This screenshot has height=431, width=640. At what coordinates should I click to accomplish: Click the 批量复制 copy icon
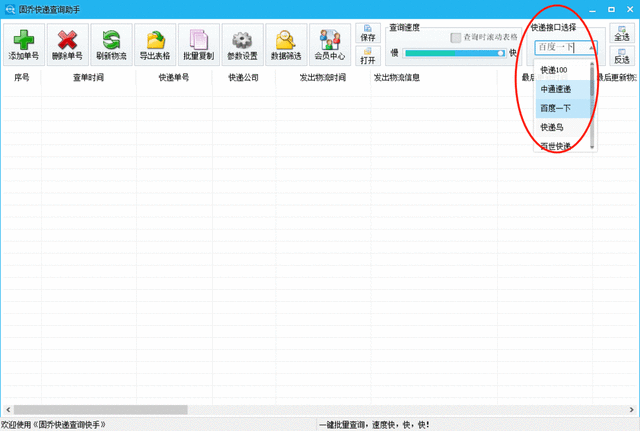[199, 40]
